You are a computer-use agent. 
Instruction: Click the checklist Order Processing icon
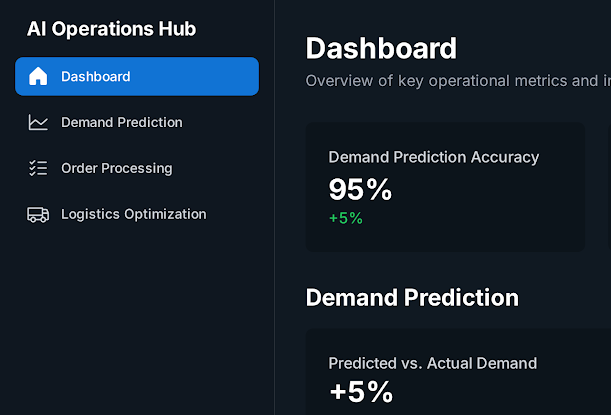[38, 168]
